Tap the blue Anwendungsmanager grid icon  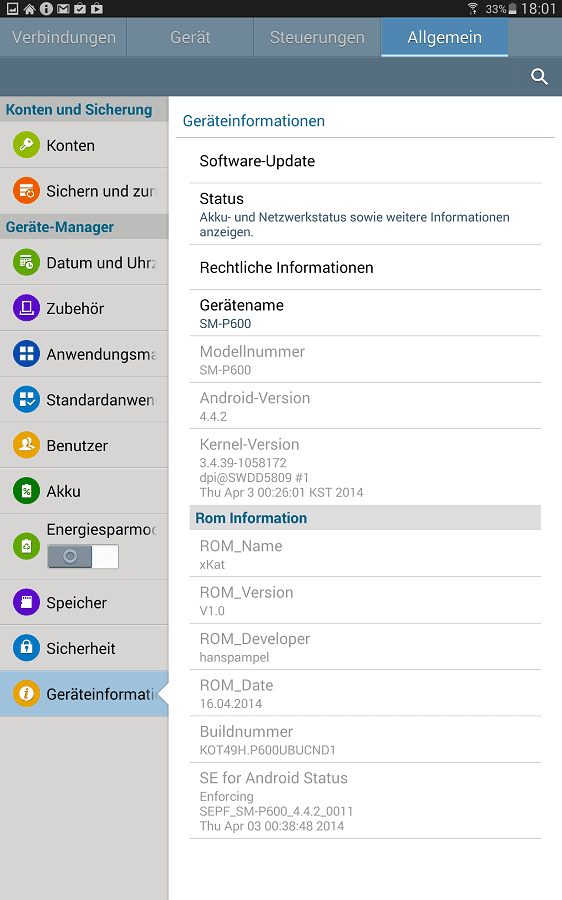tap(26, 354)
